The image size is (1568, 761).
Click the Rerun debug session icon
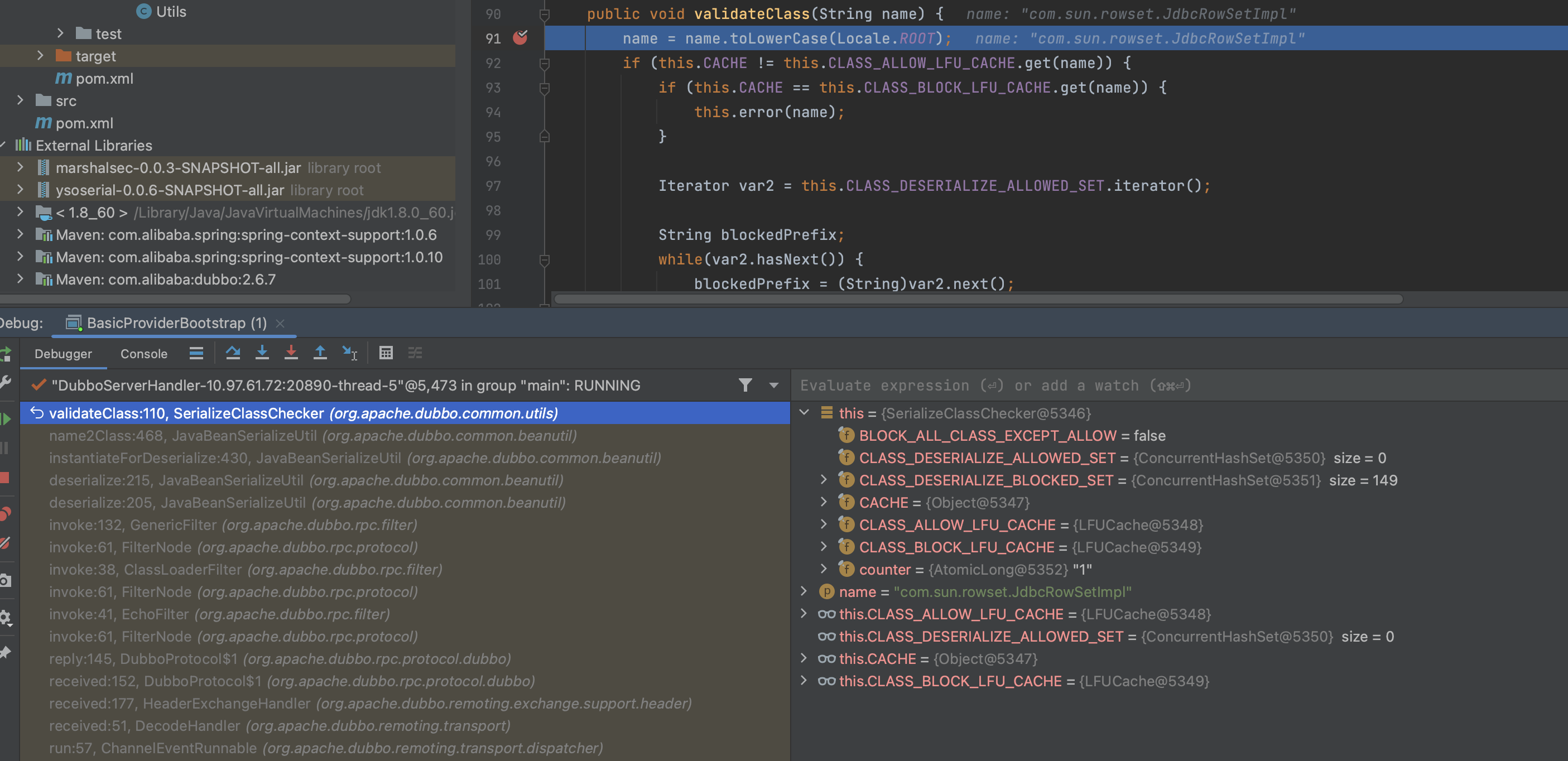click(6, 354)
